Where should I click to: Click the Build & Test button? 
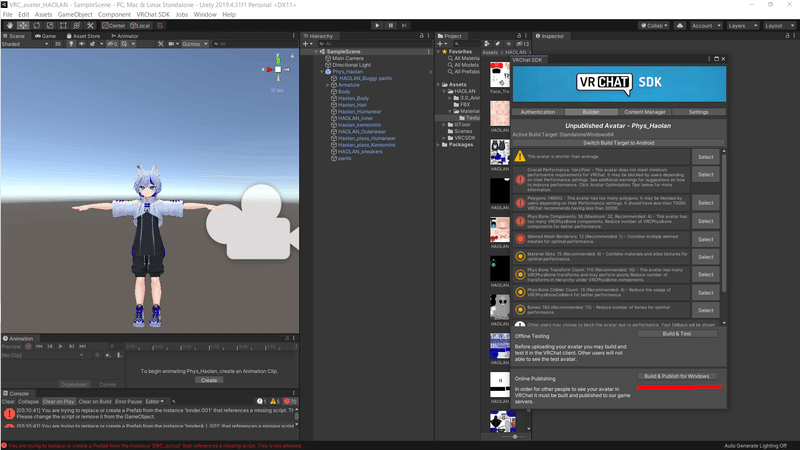point(677,334)
